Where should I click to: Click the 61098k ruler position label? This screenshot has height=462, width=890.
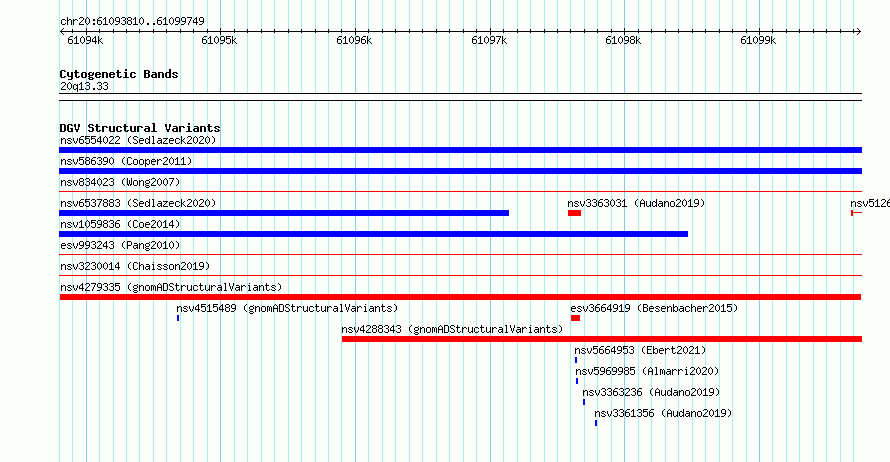pyautogui.click(x=623, y=40)
